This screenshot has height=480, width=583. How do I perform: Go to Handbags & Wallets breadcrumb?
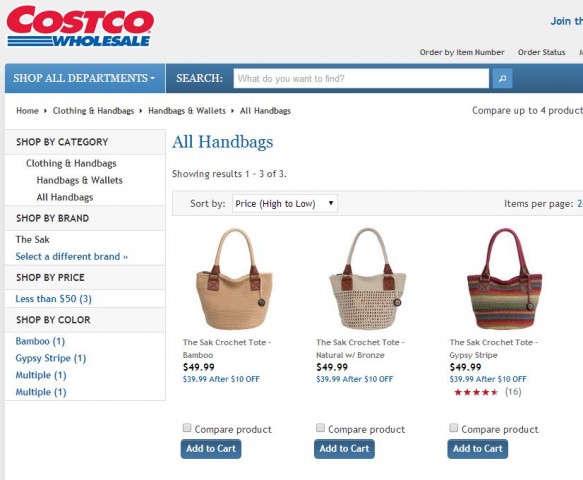tap(187, 111)
